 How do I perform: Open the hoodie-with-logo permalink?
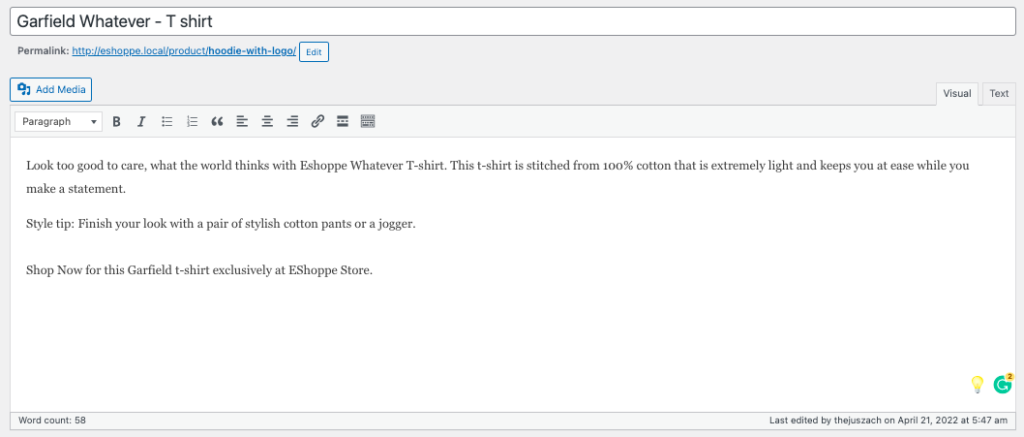[184, 50]
